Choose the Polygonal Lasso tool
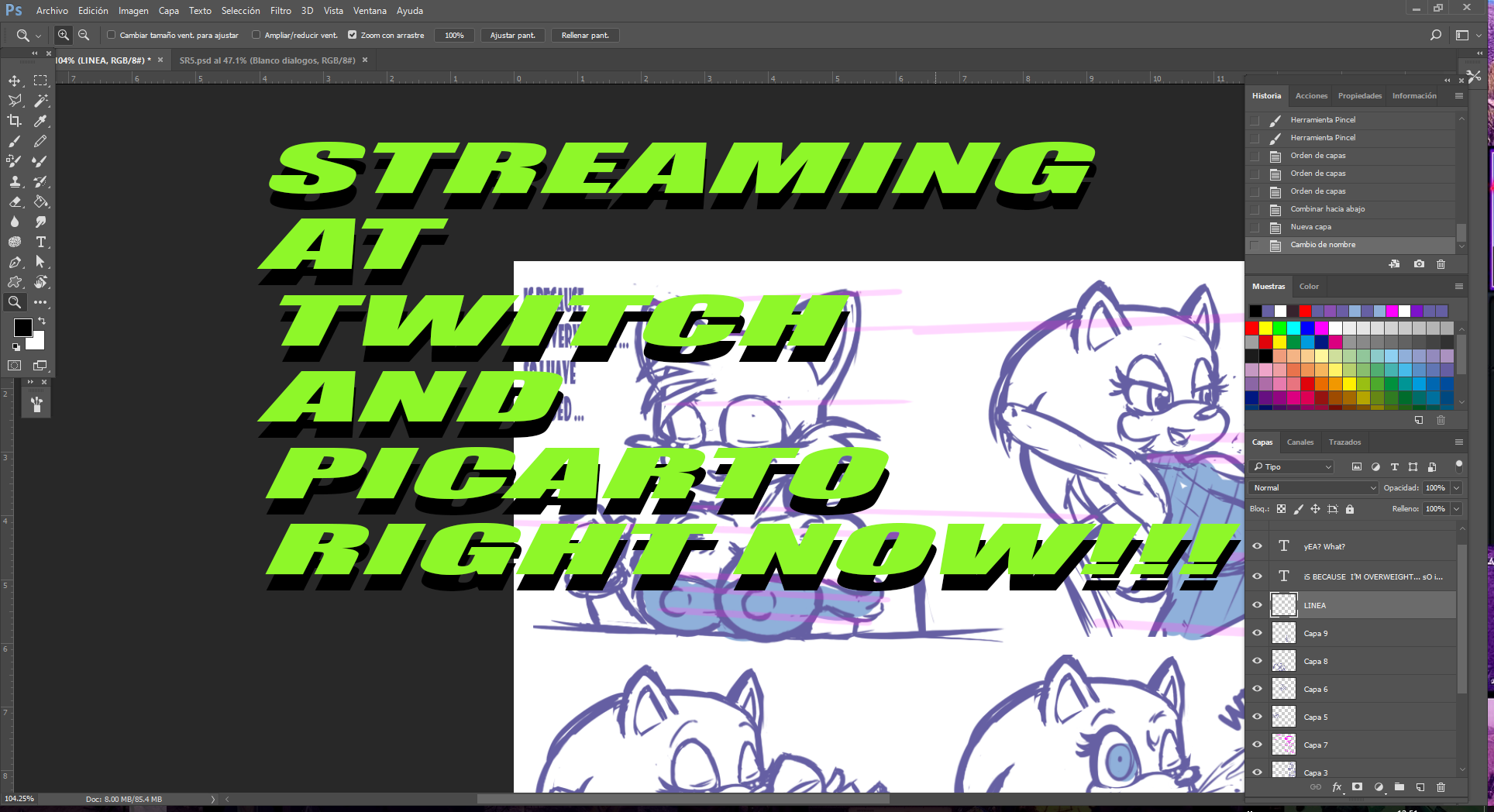The image size is (1494, 812). point(15,101)
